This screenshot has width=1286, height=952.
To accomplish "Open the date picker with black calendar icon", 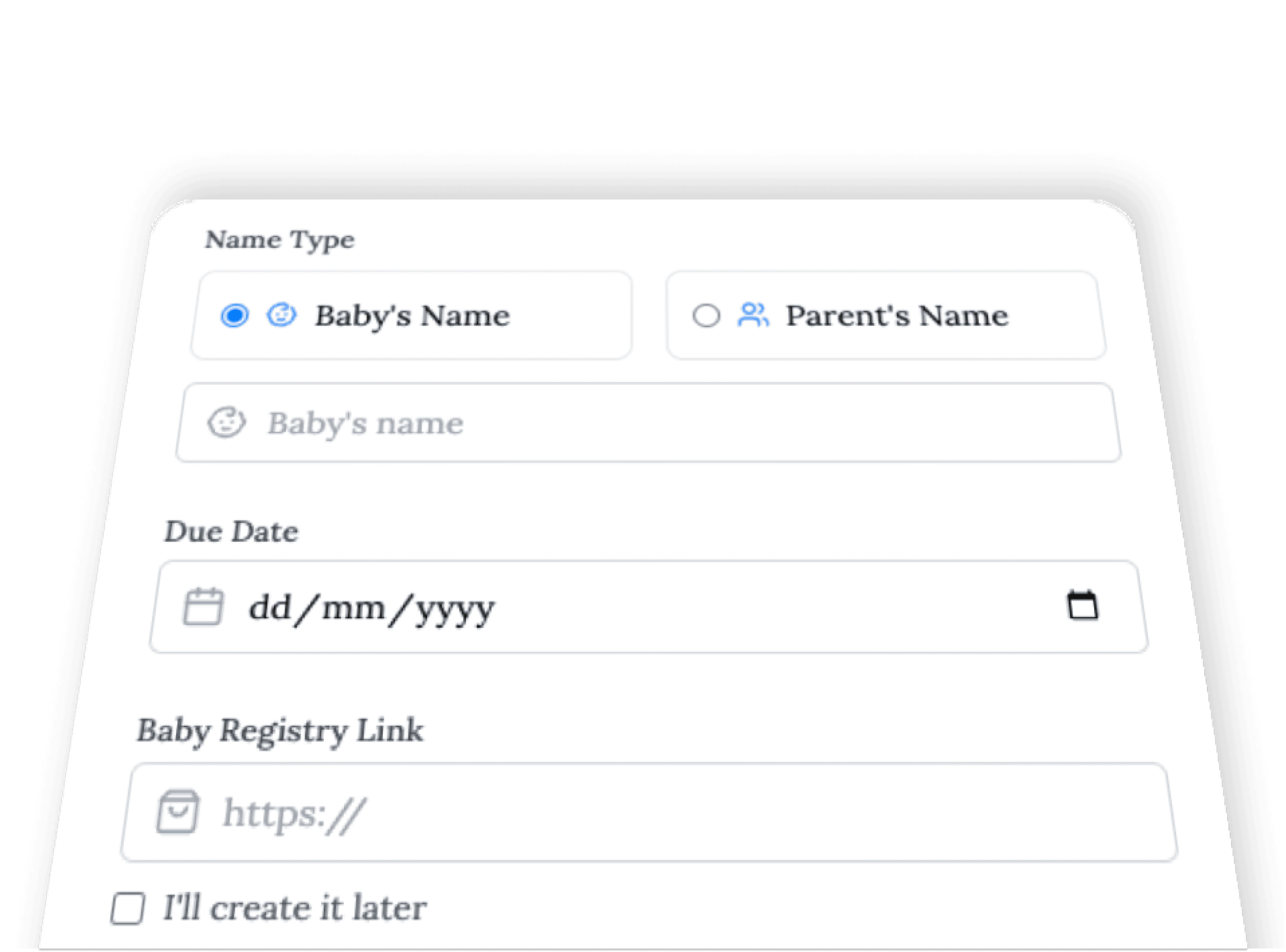I will pos(1083,605).
